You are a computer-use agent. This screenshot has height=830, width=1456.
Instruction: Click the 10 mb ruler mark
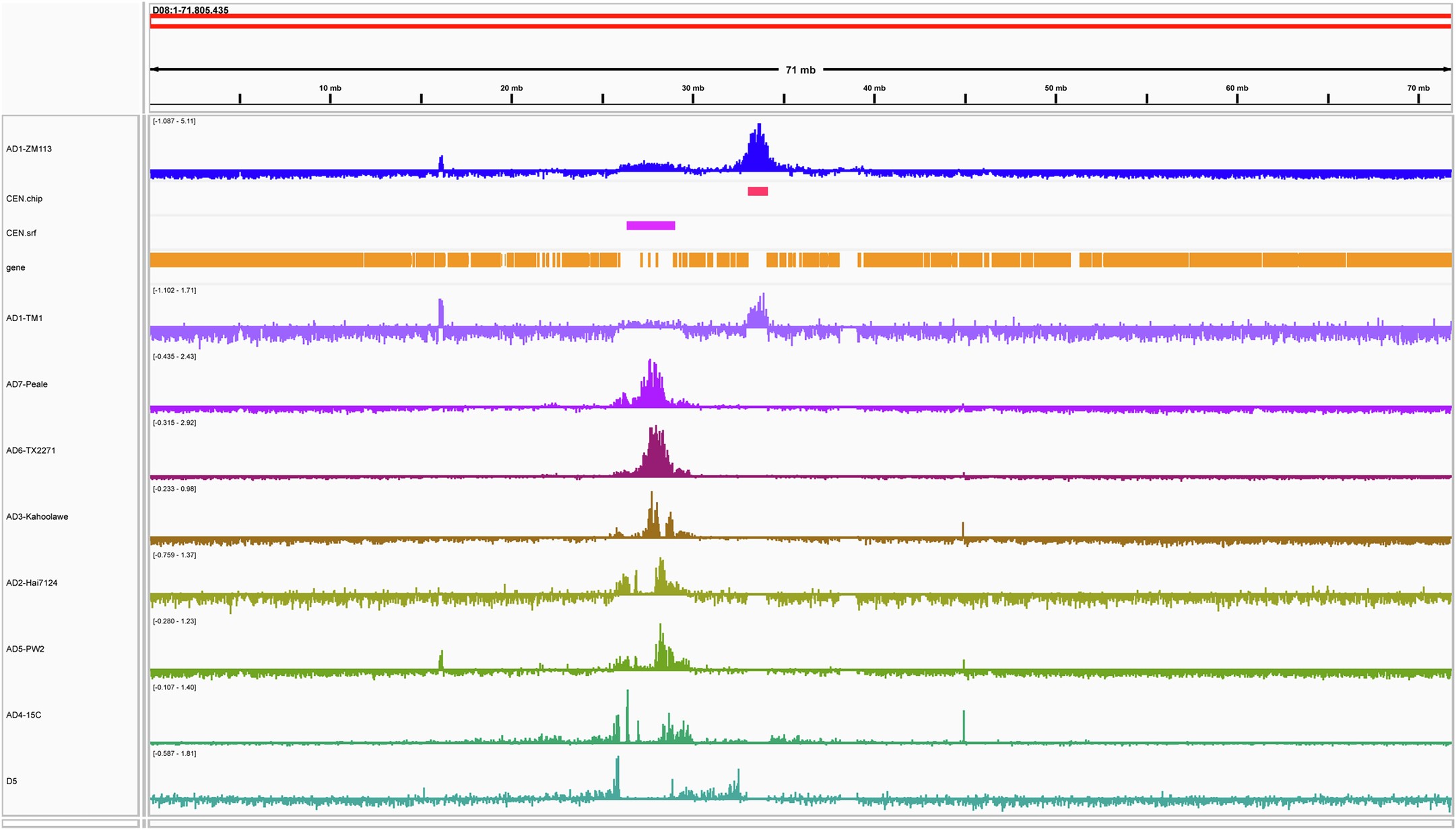pyautogui.click(x=330, y=88)
